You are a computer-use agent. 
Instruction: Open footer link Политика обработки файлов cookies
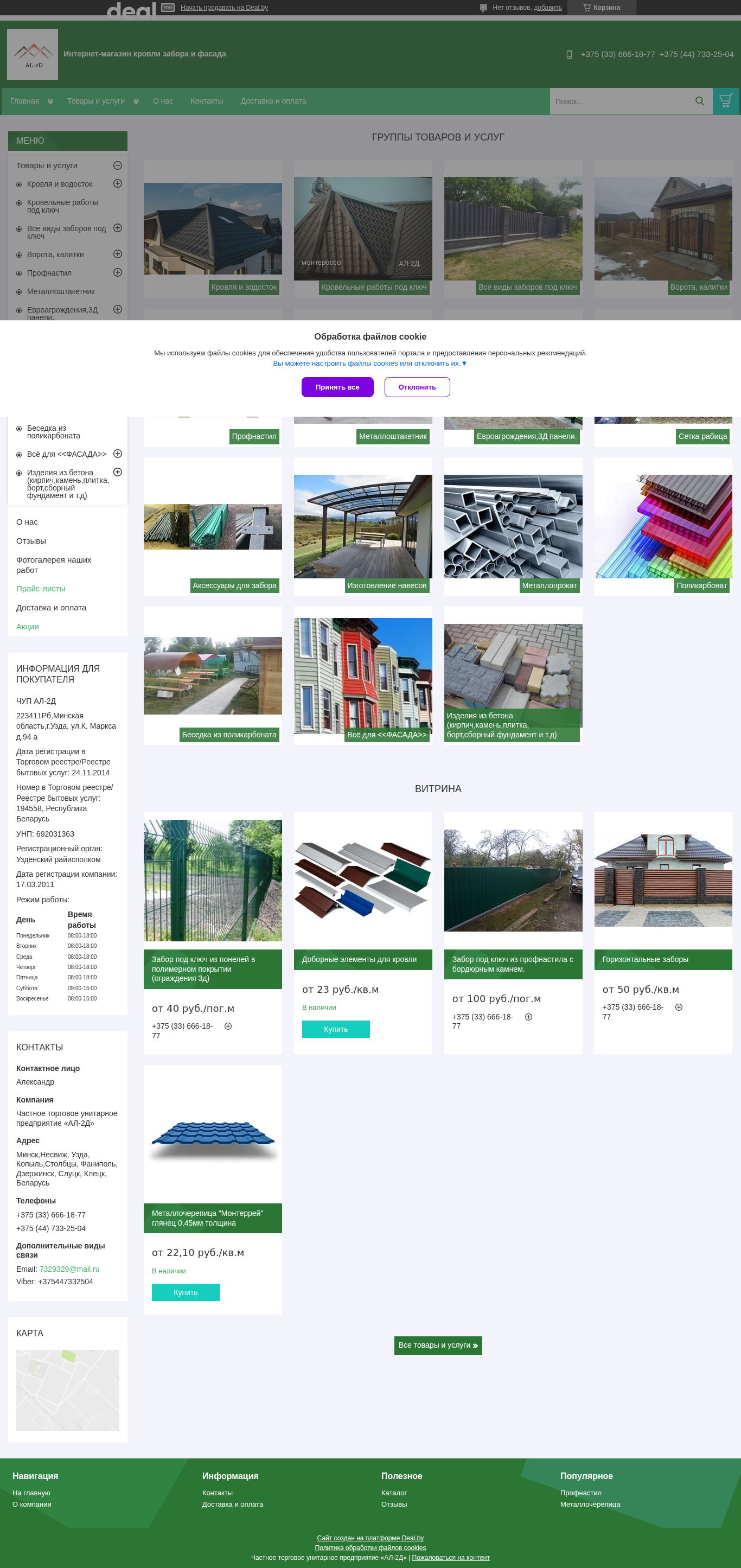point(370,1548)
